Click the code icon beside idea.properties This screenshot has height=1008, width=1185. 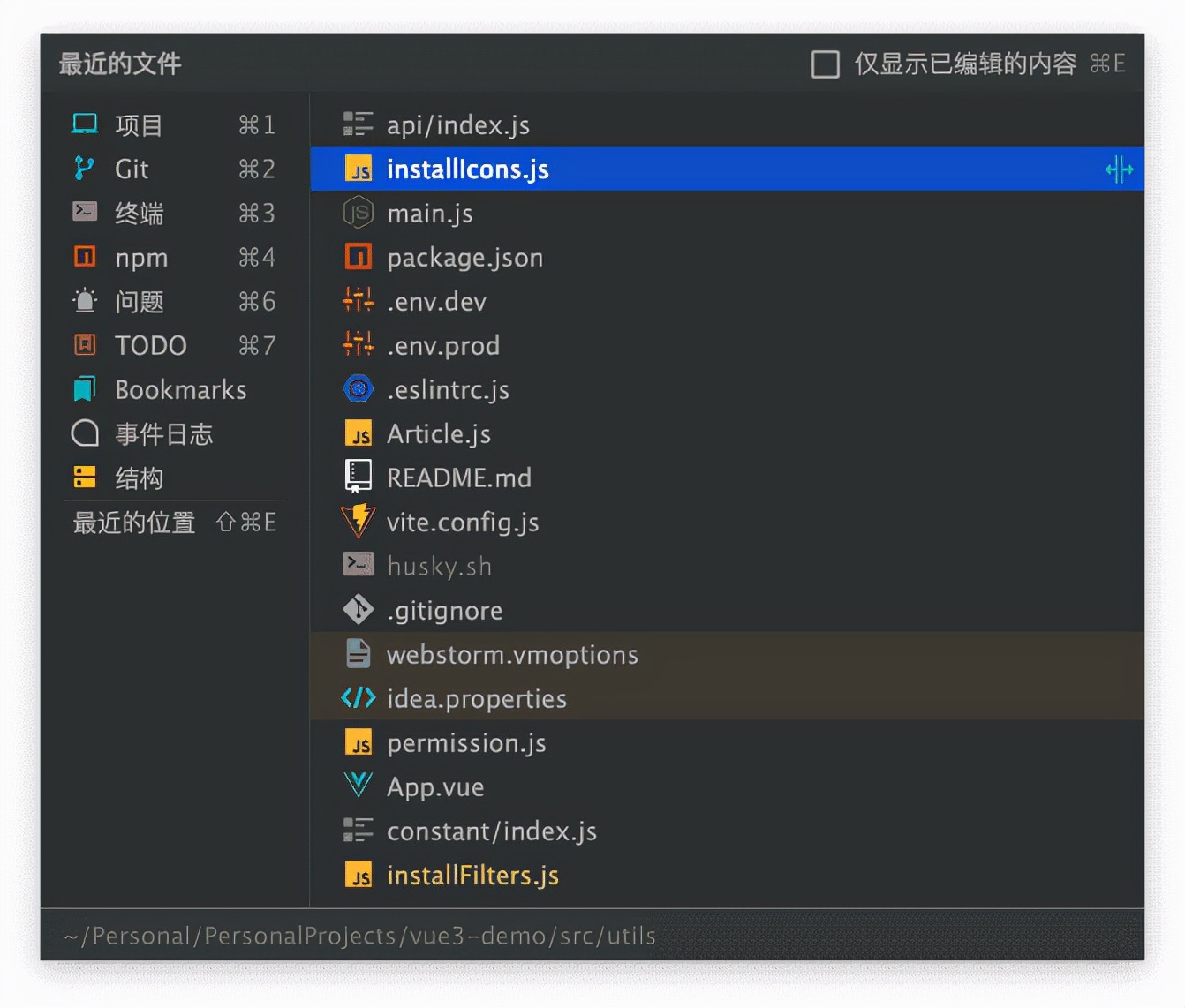(358, 698)
